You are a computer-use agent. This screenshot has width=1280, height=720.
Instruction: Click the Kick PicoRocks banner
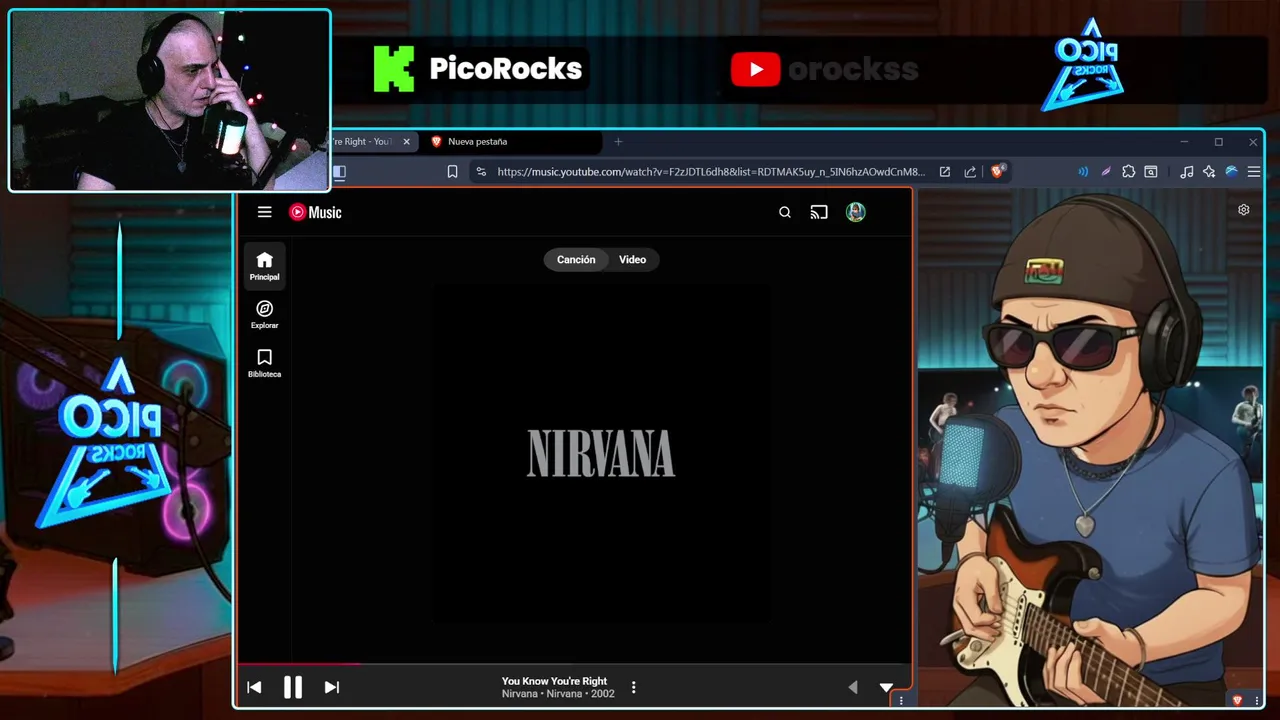[478, 69]
